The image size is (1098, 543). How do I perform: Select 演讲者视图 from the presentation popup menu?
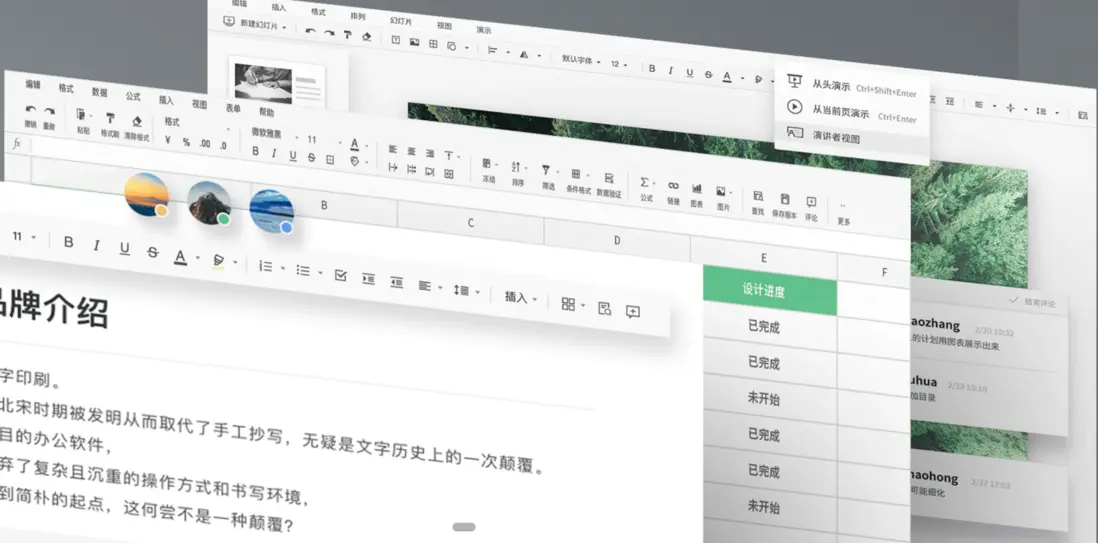tap(852, 137)
